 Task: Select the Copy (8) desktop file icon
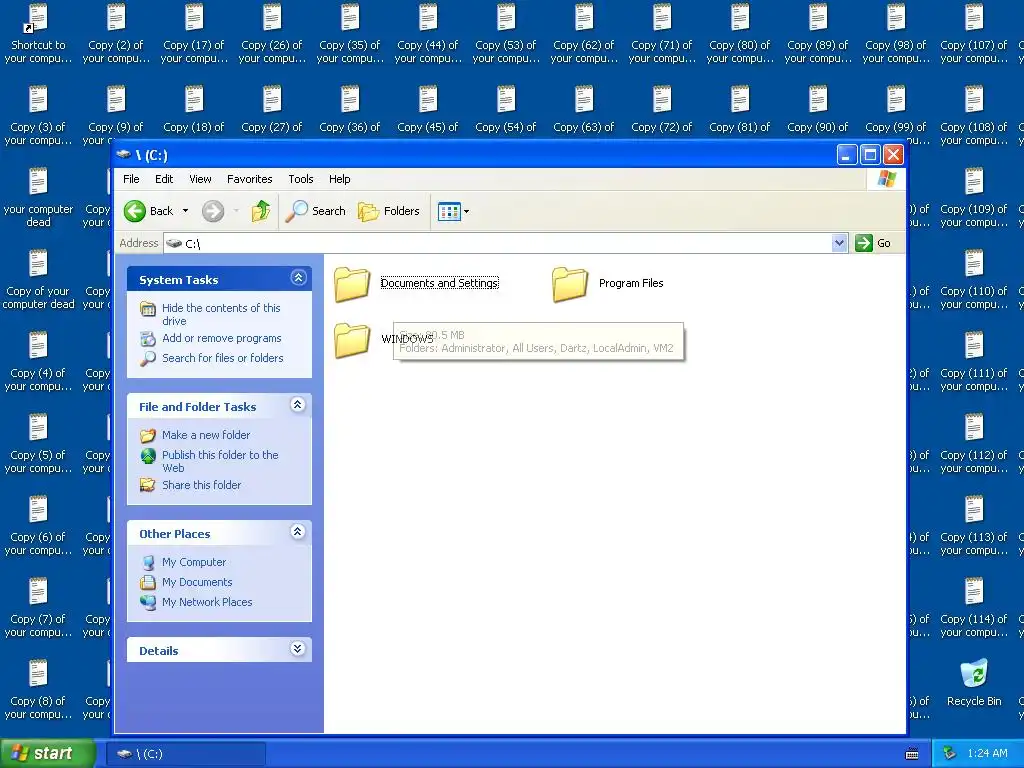pos(38,673)
